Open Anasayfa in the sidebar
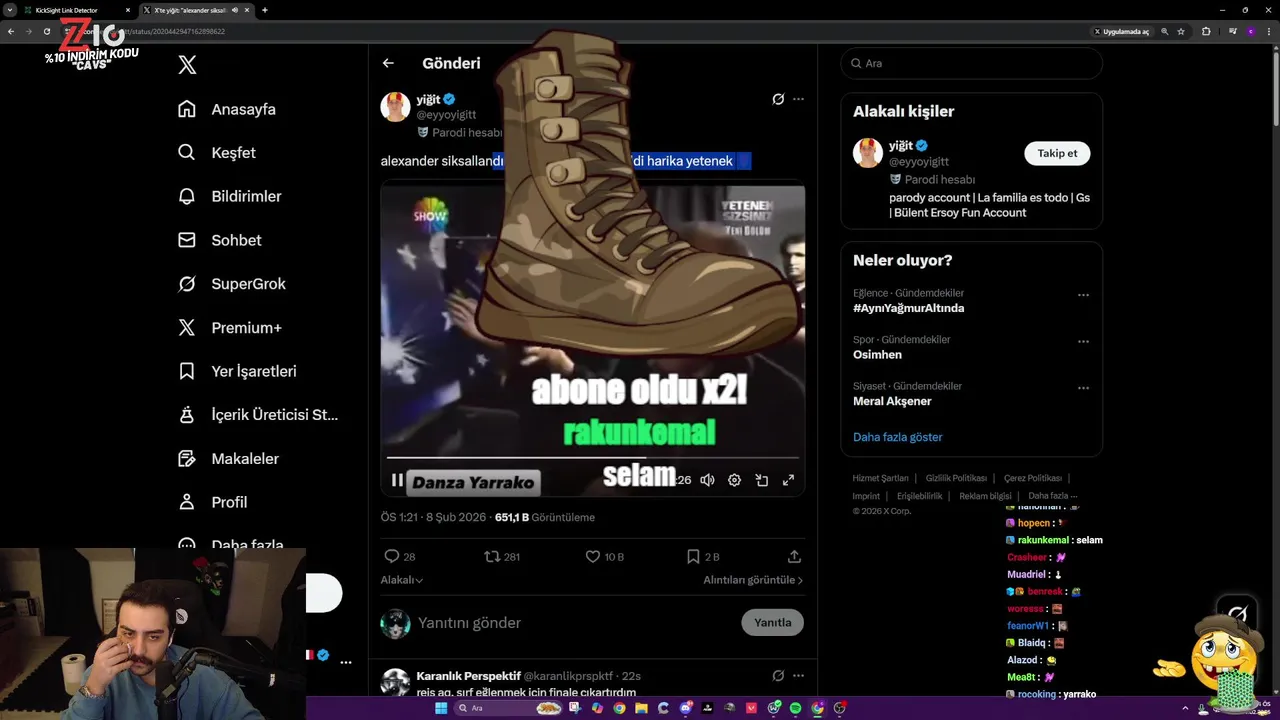Screen dimensions: 1280x720 (227, 109)
